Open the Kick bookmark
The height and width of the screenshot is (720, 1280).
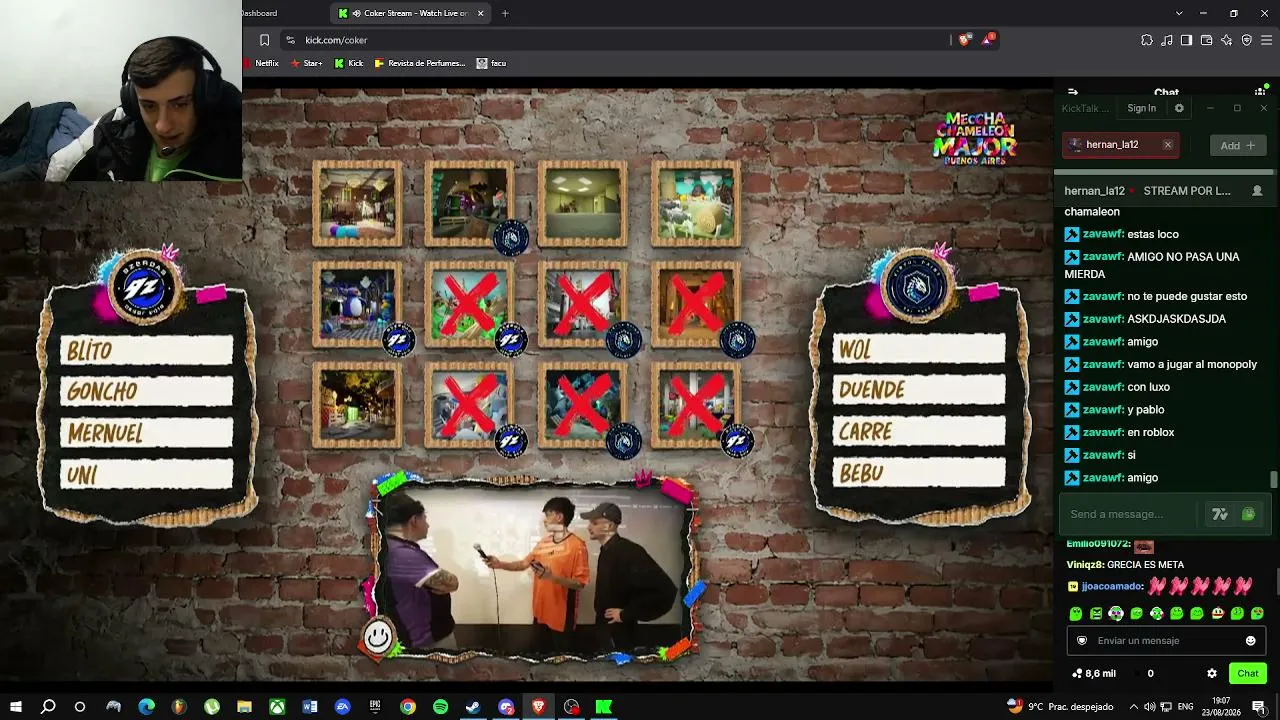[x=349, y=63]
